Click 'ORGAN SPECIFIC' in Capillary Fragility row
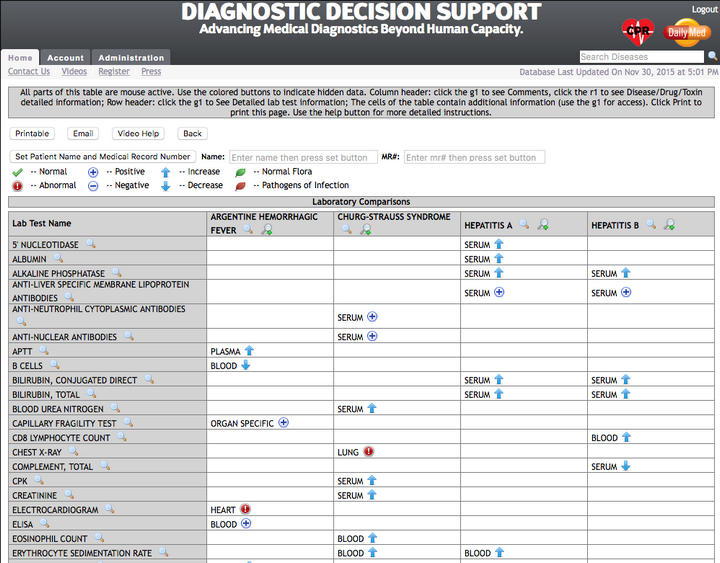This screenshot has width=720, height=563. [x=242, y=423]
